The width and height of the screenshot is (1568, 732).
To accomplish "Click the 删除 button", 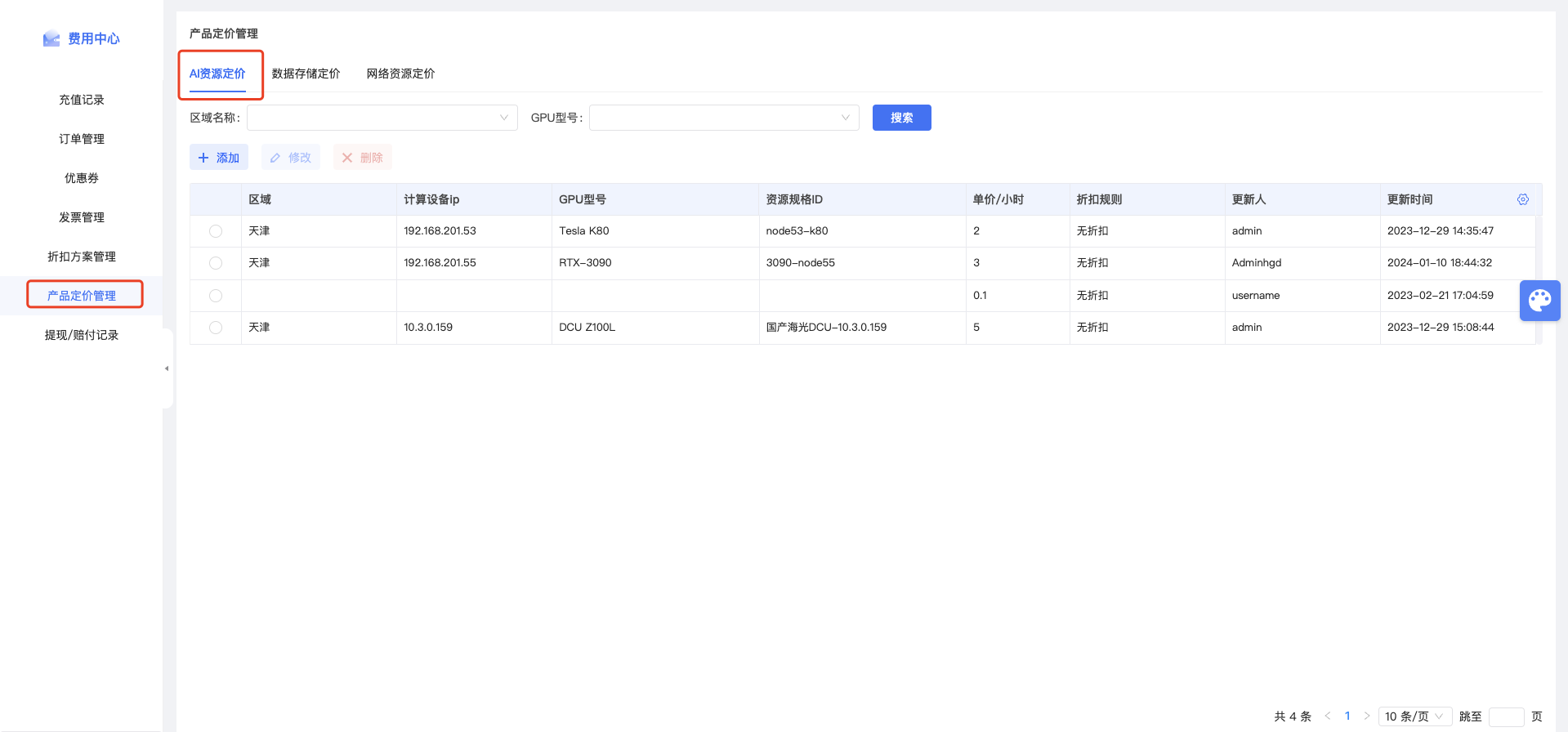I will pos(363,158).
